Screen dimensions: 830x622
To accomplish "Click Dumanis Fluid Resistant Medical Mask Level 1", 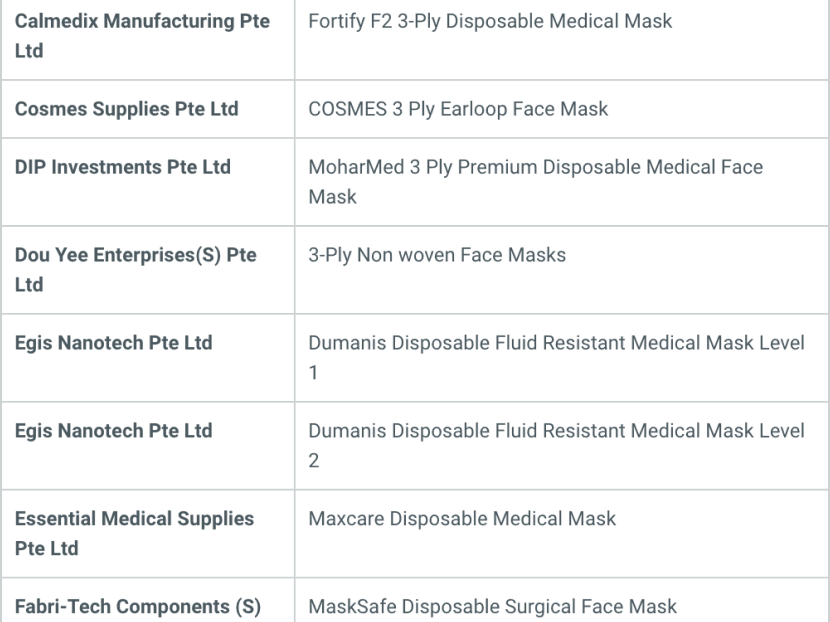I will pyautogui.click(x=556, y=358).
